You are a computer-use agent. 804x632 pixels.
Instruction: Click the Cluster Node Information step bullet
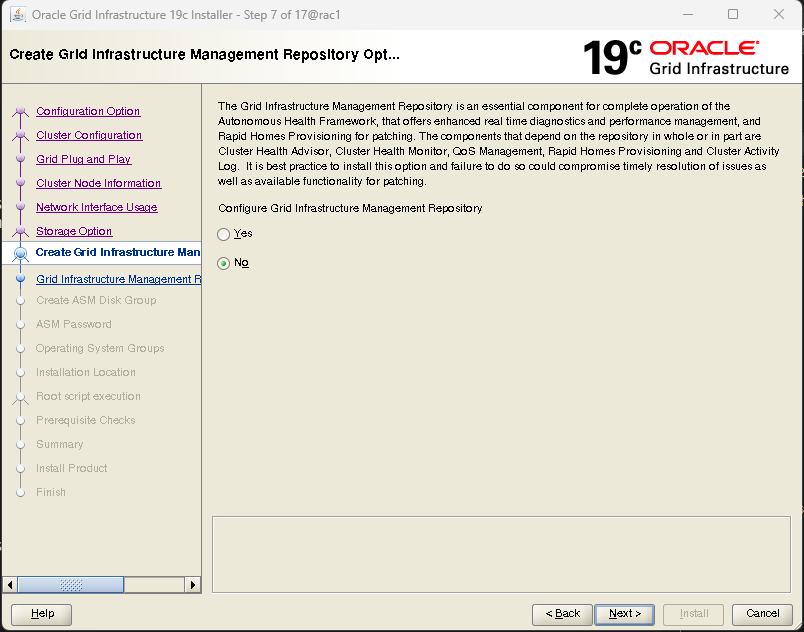click(x=21, y=183)
